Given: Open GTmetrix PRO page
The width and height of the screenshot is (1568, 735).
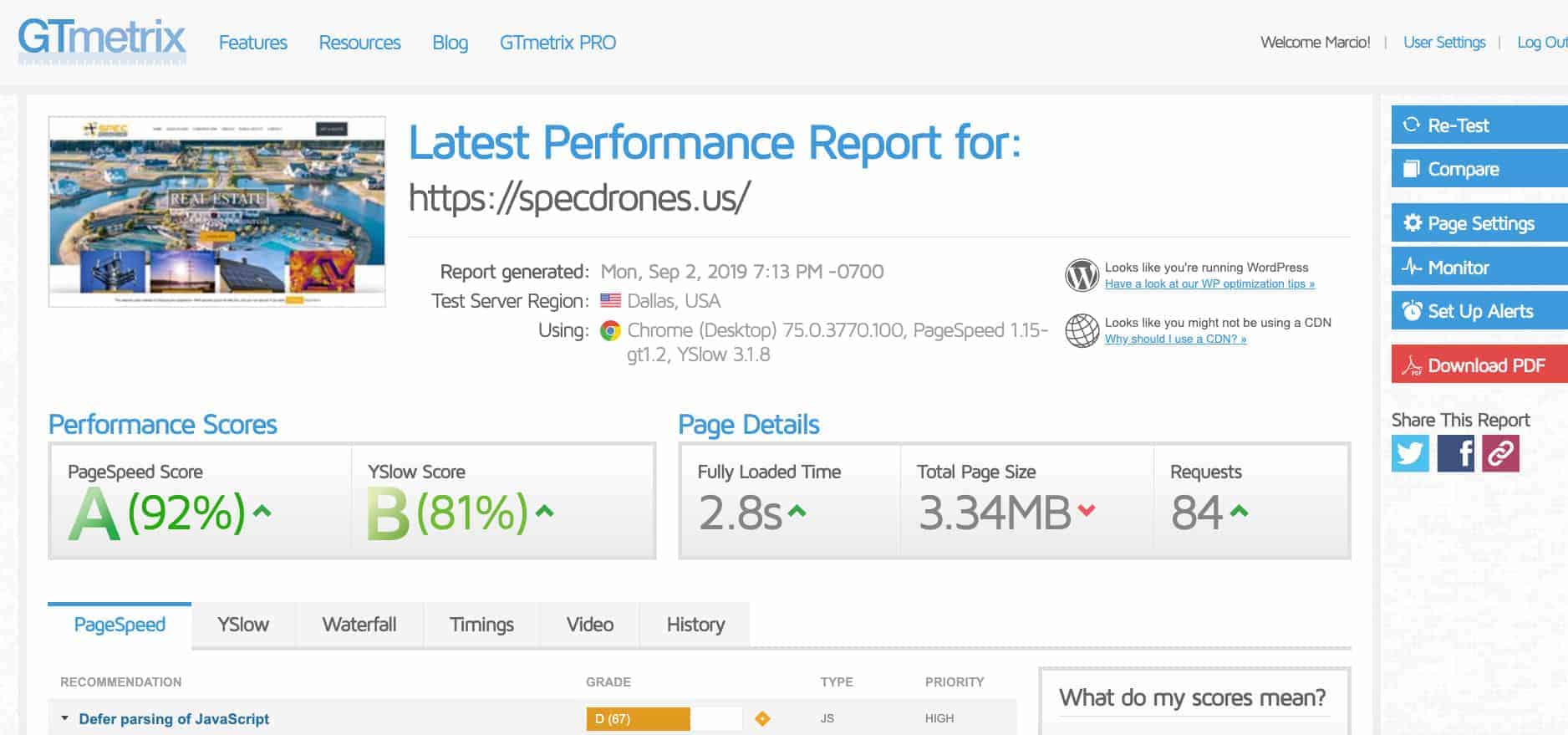Looking at the screenshot, I should coord(557,43).
